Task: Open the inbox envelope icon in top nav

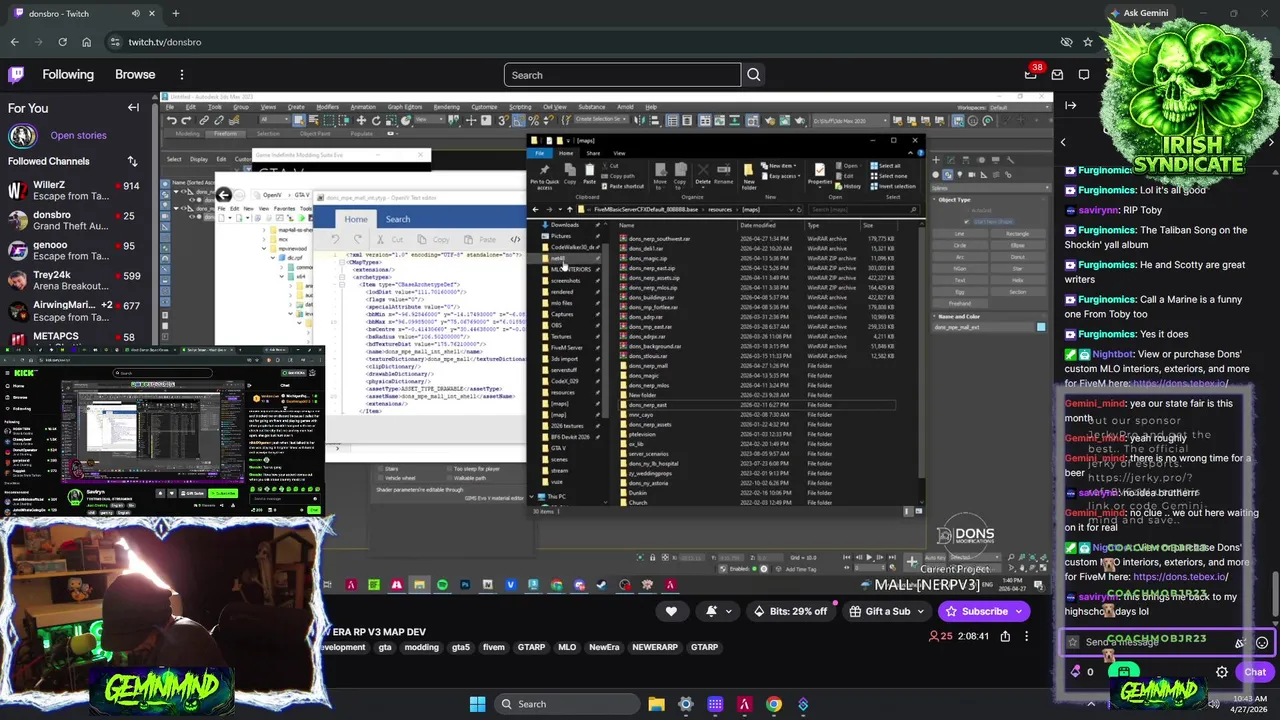Action: pos(1057,75)
